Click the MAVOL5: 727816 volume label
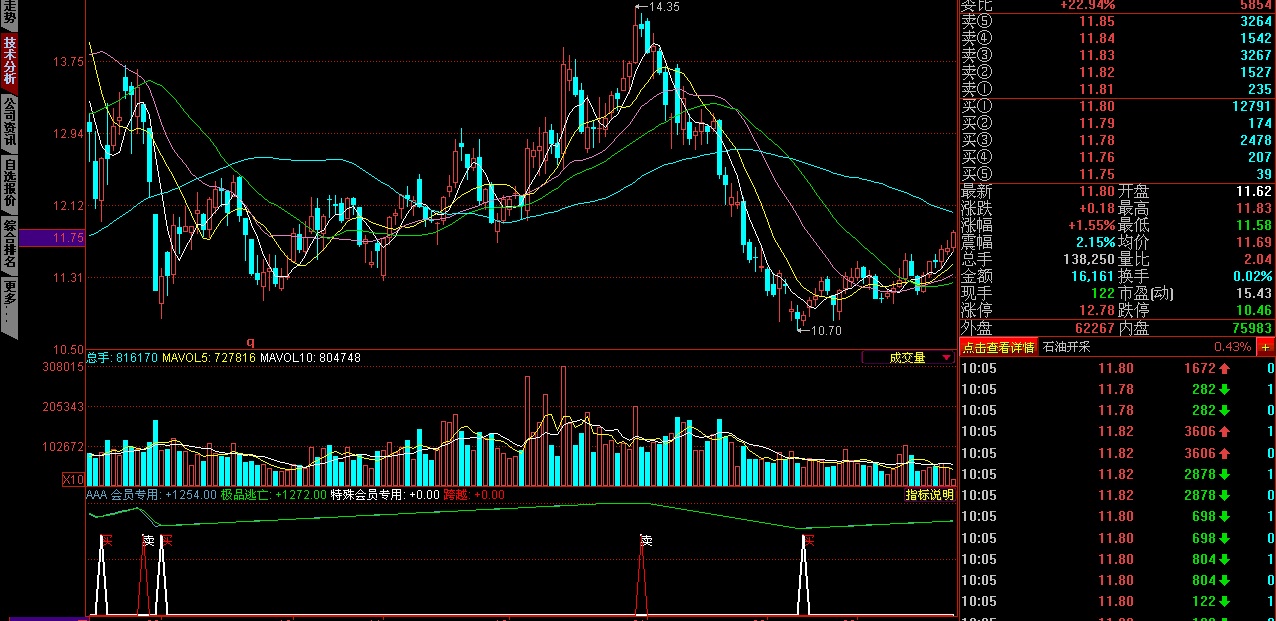This screenshot has width=1276, height=621. (x=209, y=358)
